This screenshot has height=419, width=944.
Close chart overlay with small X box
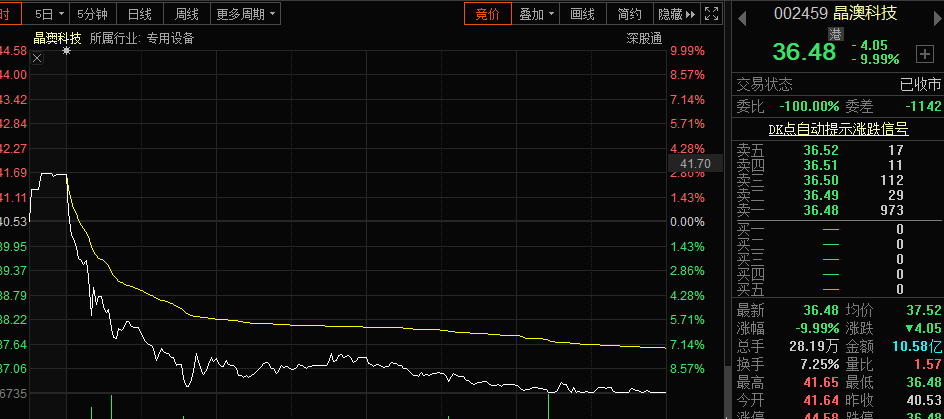tap(37, 58)
